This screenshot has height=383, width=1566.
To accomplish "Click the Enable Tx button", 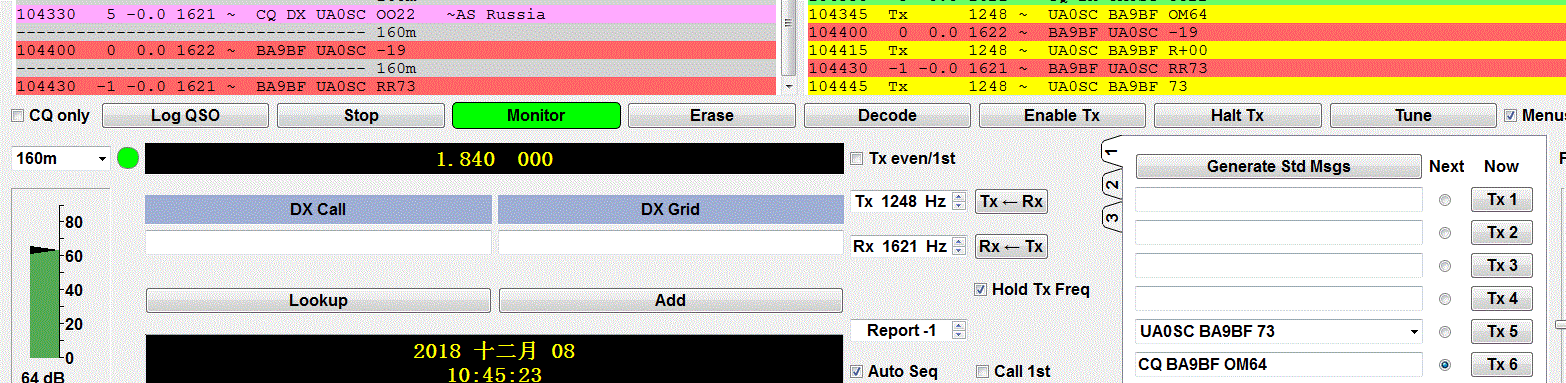I will [x=1062, y=115].
